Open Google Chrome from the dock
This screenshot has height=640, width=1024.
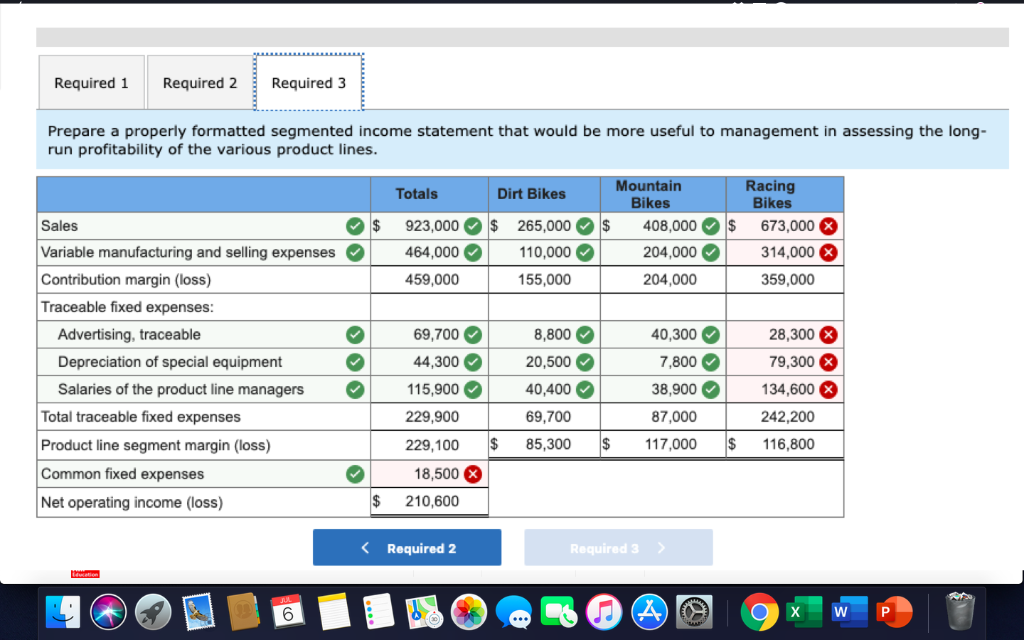[x=759, y=612]
